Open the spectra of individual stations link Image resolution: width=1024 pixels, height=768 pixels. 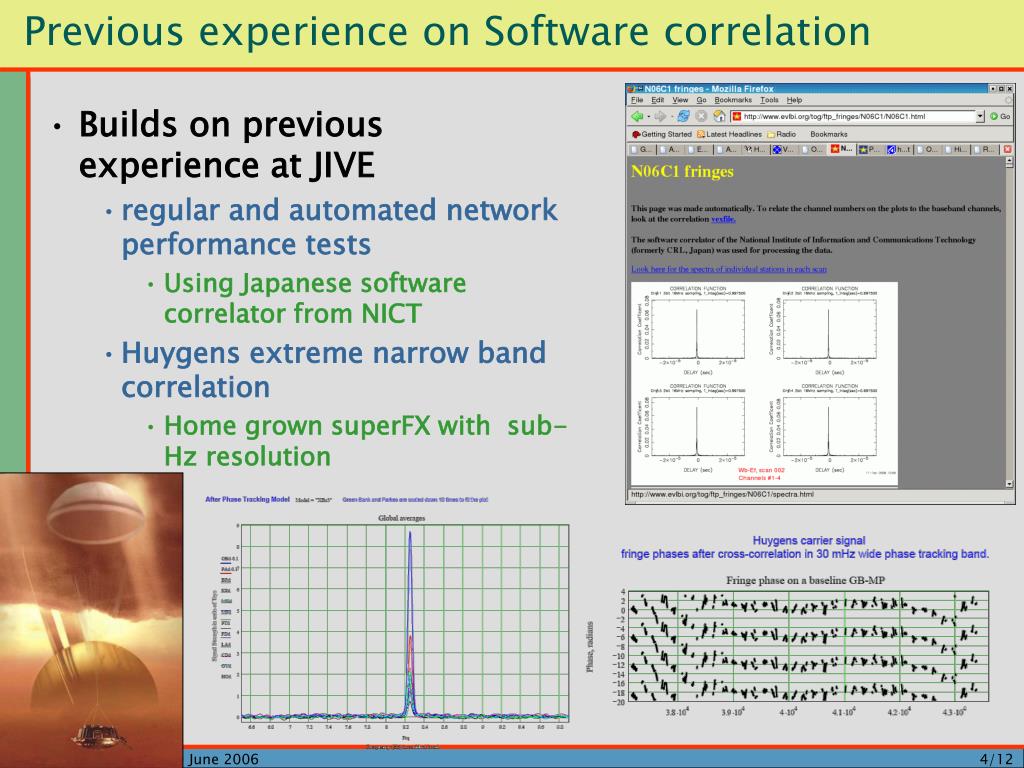(729, 269)
